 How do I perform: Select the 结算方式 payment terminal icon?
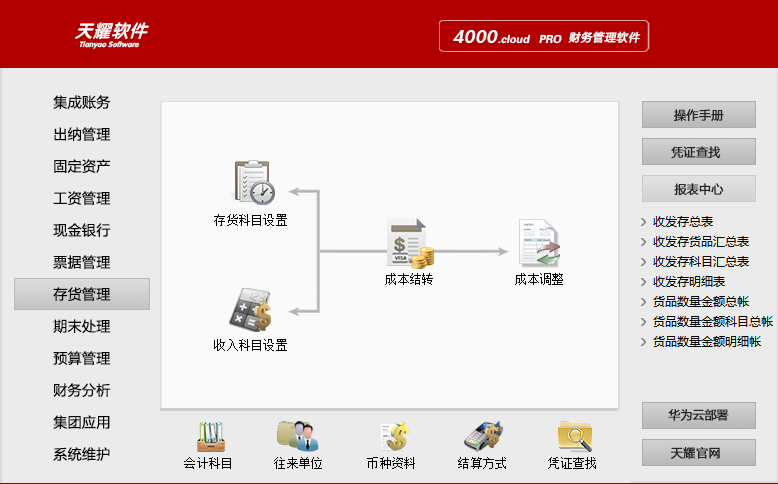pos(481,437)
